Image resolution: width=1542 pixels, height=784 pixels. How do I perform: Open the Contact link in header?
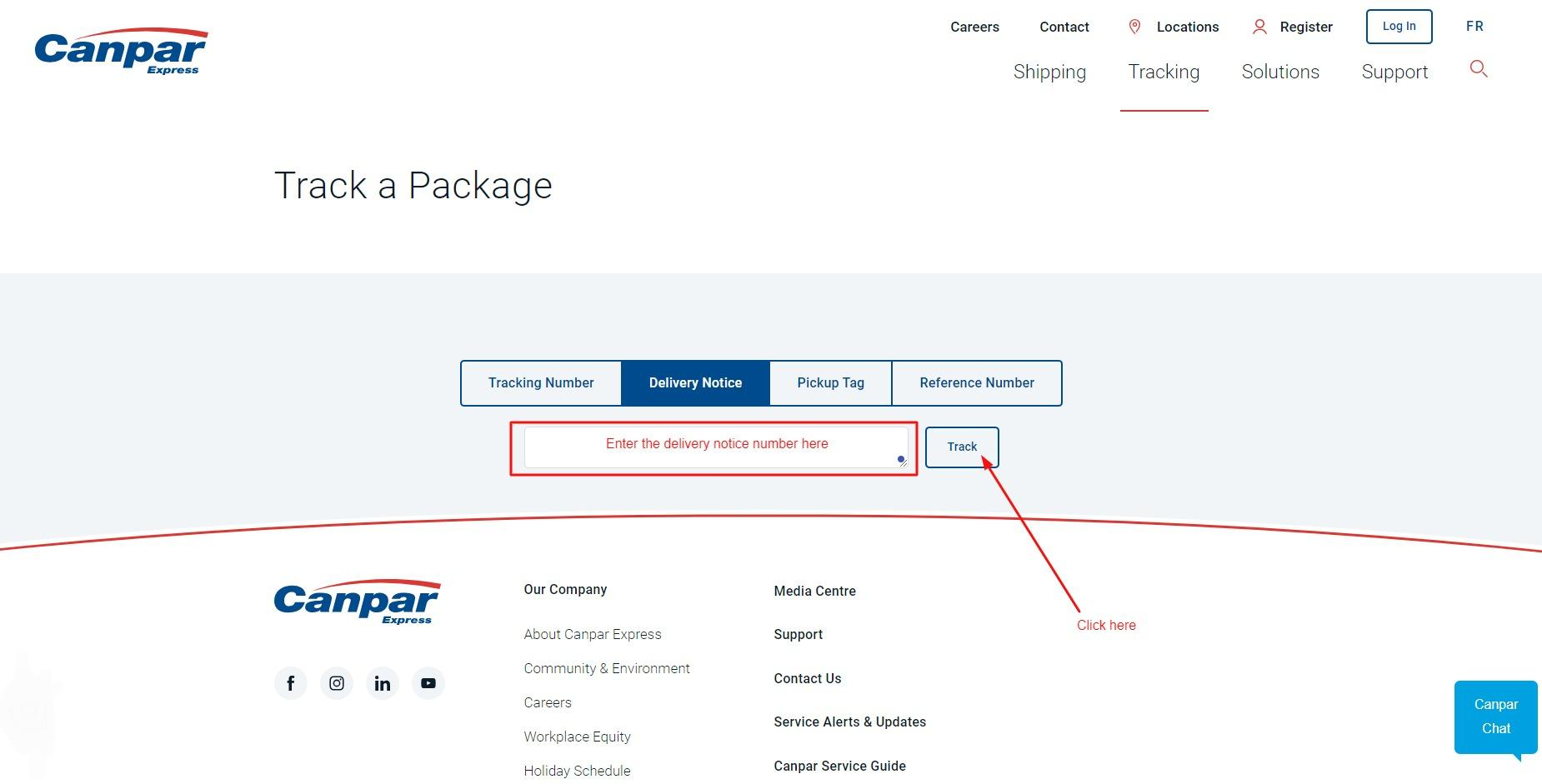coord(1064,27)
